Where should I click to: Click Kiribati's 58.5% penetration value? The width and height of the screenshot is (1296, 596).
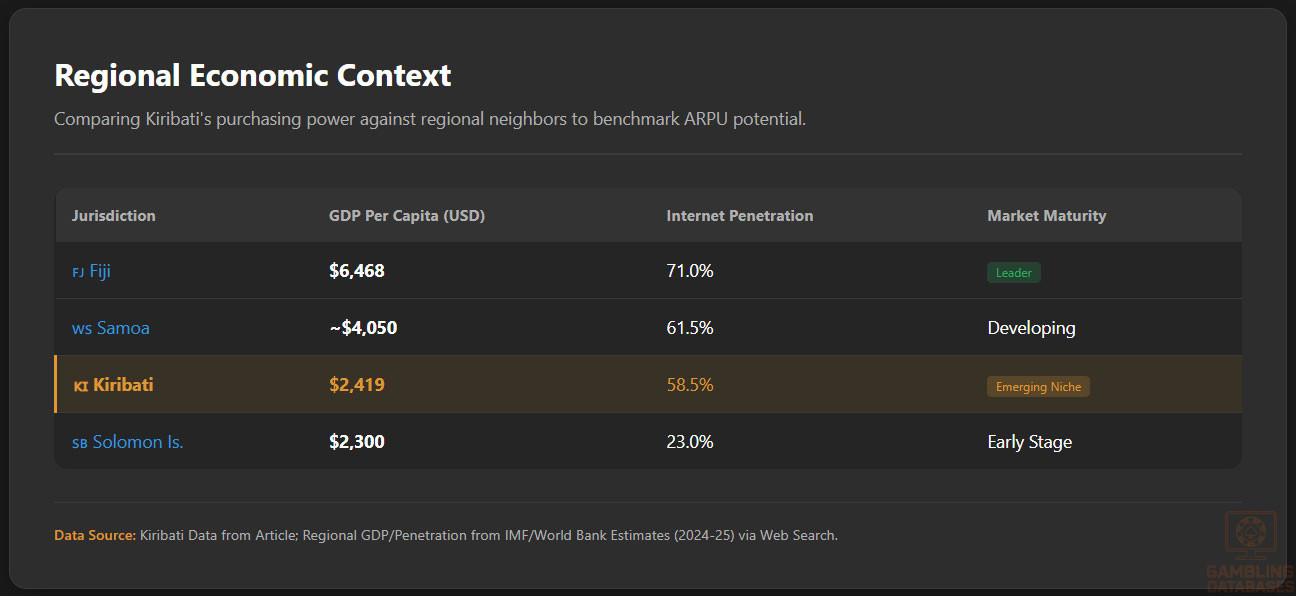tap(690, 385)
